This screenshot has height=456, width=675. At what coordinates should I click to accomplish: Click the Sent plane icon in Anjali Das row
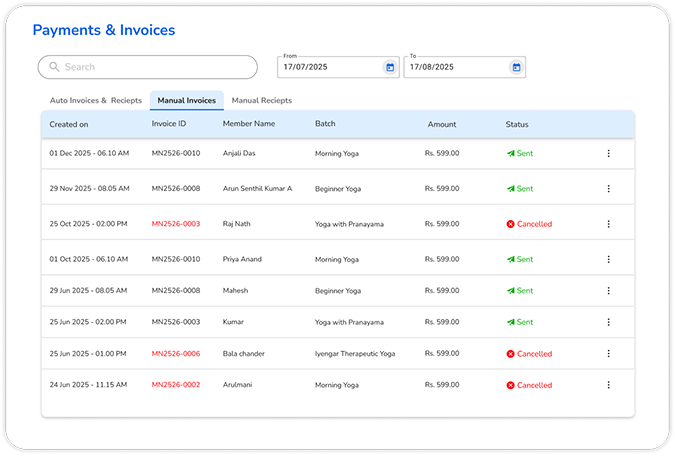[x=511, y=153]
